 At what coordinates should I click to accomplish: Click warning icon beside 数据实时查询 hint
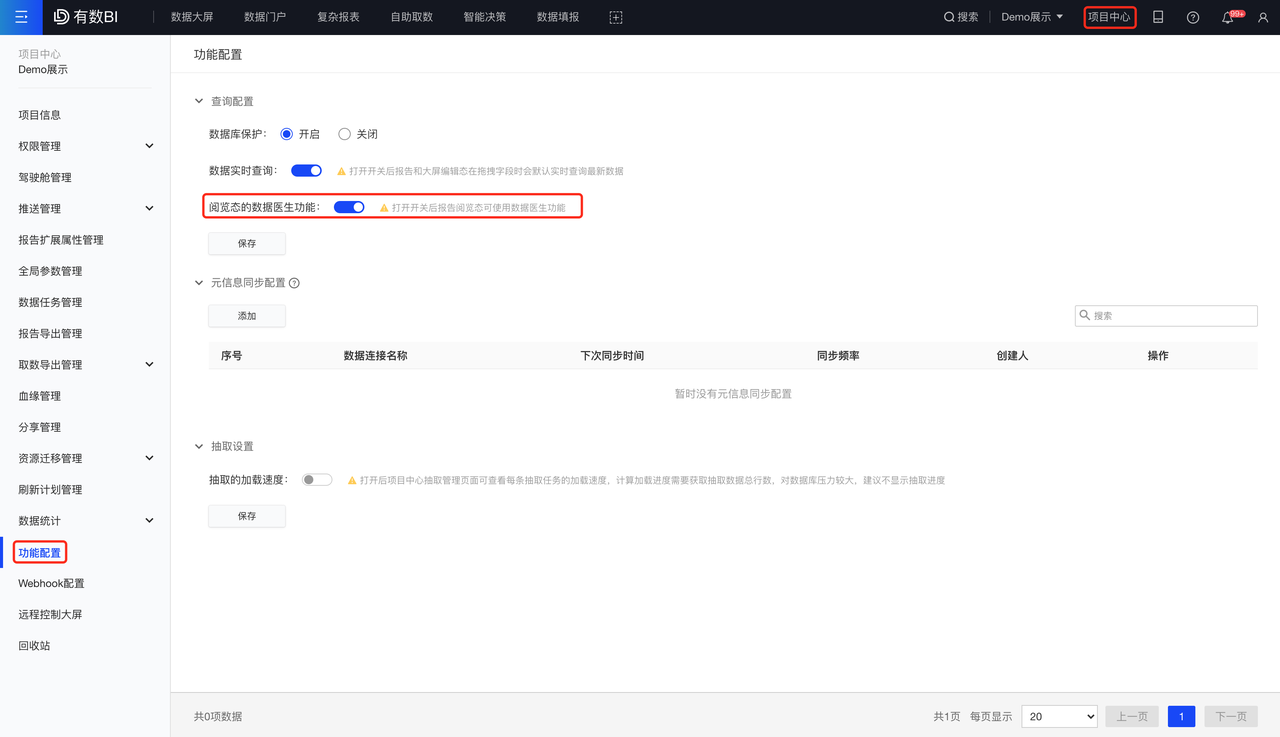pos(341,171)
